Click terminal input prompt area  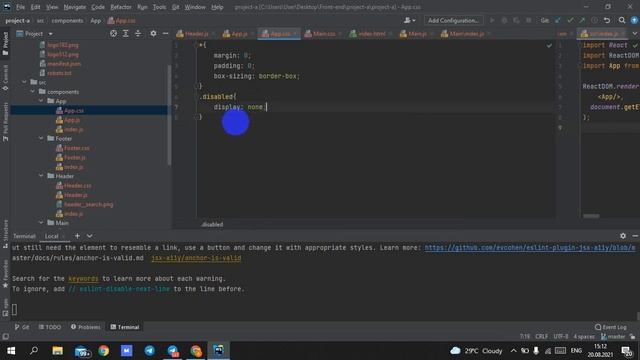pyautogui.click(x=15, y=309)
